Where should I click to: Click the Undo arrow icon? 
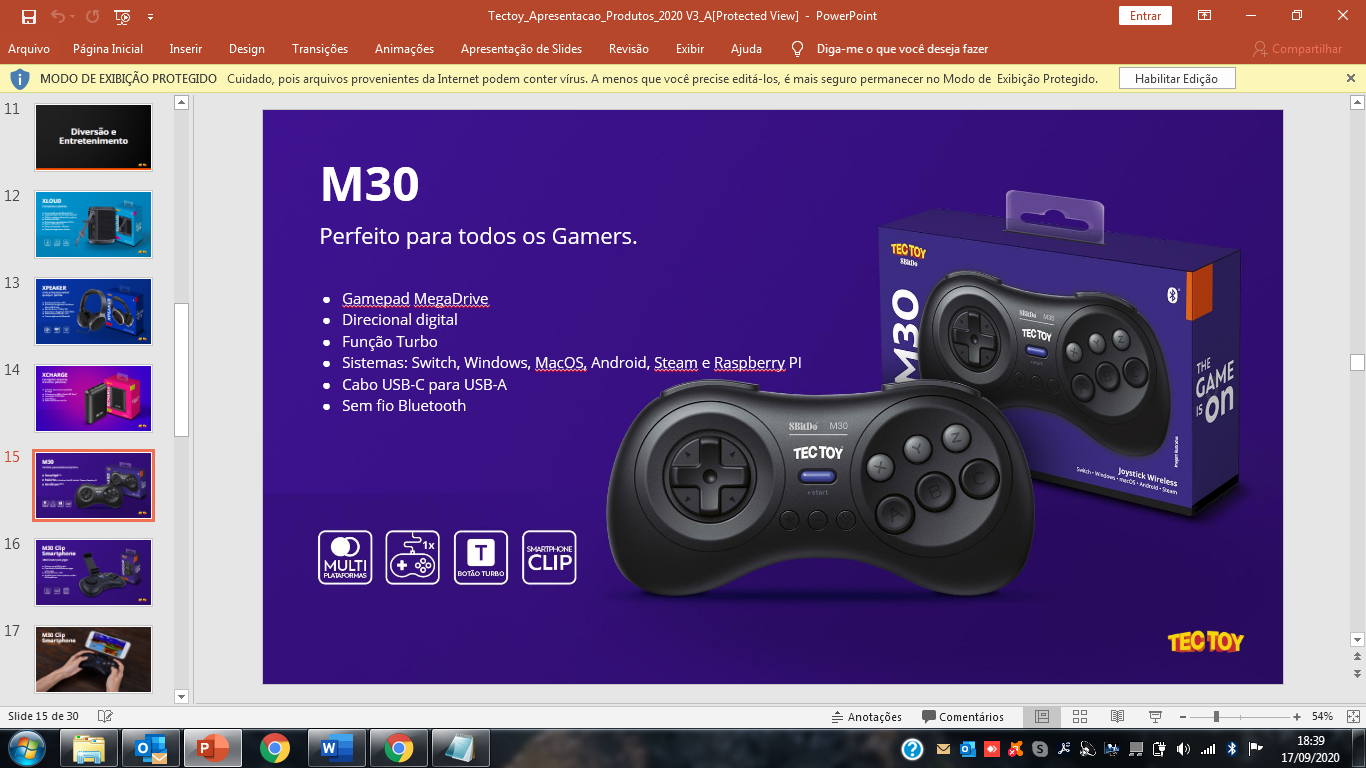tap(58, 16)
